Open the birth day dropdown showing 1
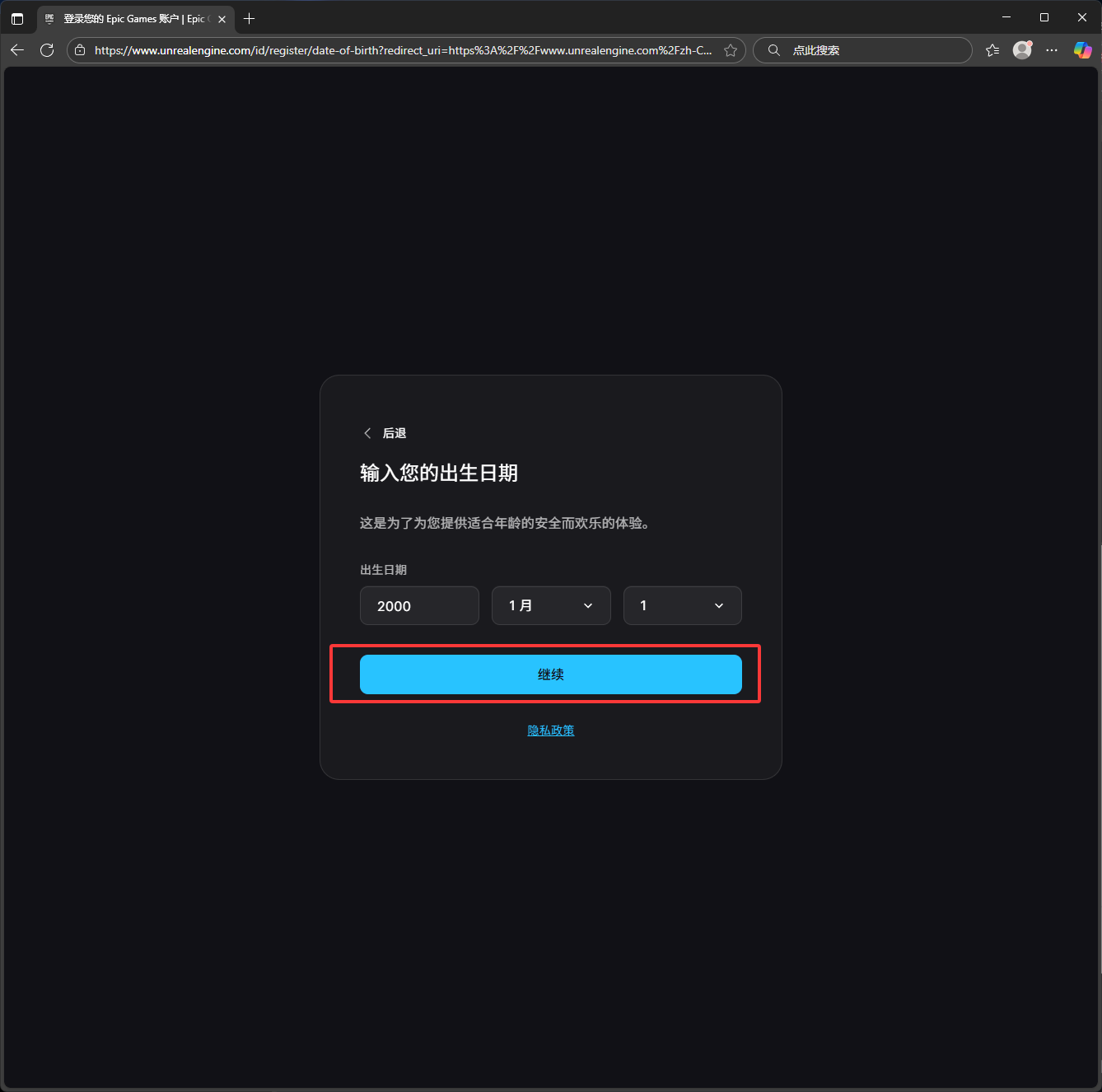 coord(682,605)
